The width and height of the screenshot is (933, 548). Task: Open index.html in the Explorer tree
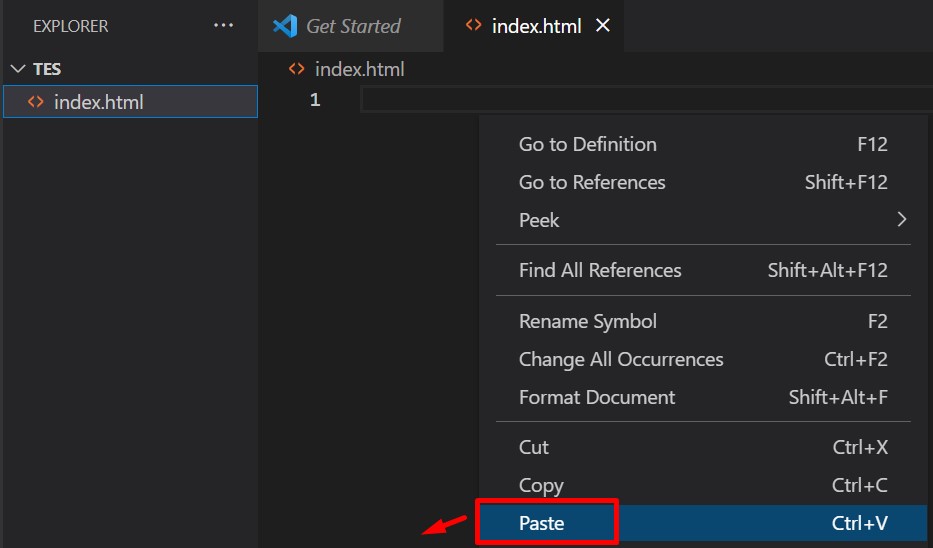98,102
